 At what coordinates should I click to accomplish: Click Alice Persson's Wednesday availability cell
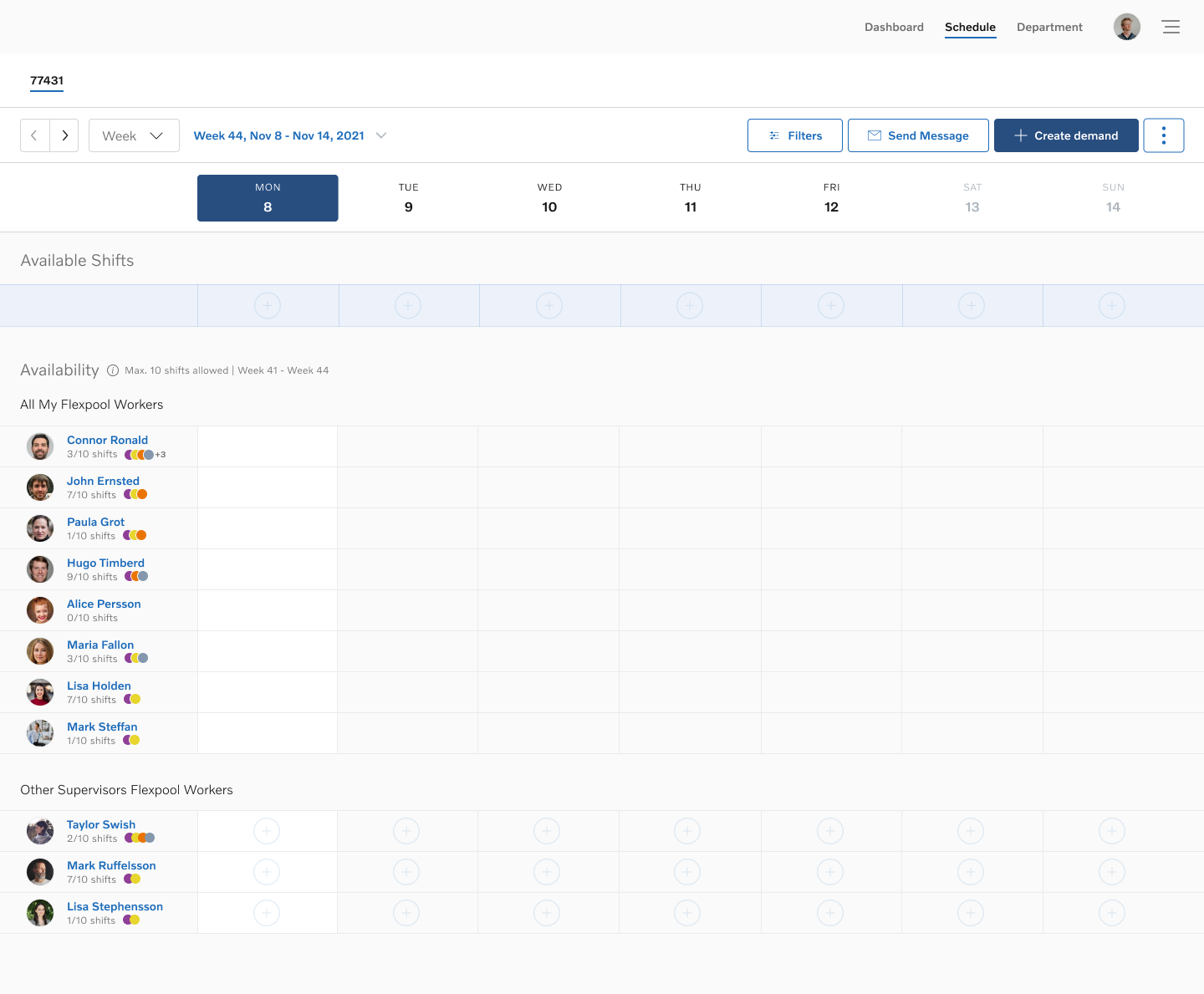pos(548,610)
